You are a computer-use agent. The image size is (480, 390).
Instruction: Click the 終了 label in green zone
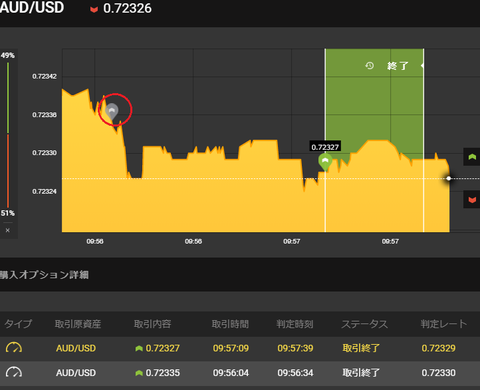[398, 66]
